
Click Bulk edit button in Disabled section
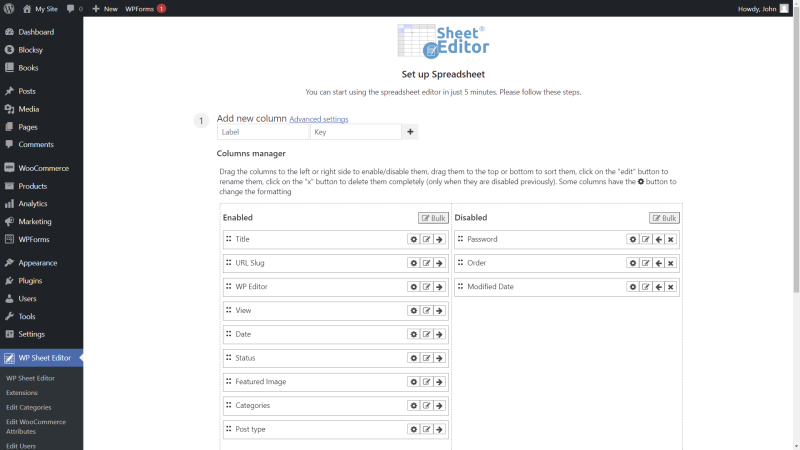coord(664,218)
